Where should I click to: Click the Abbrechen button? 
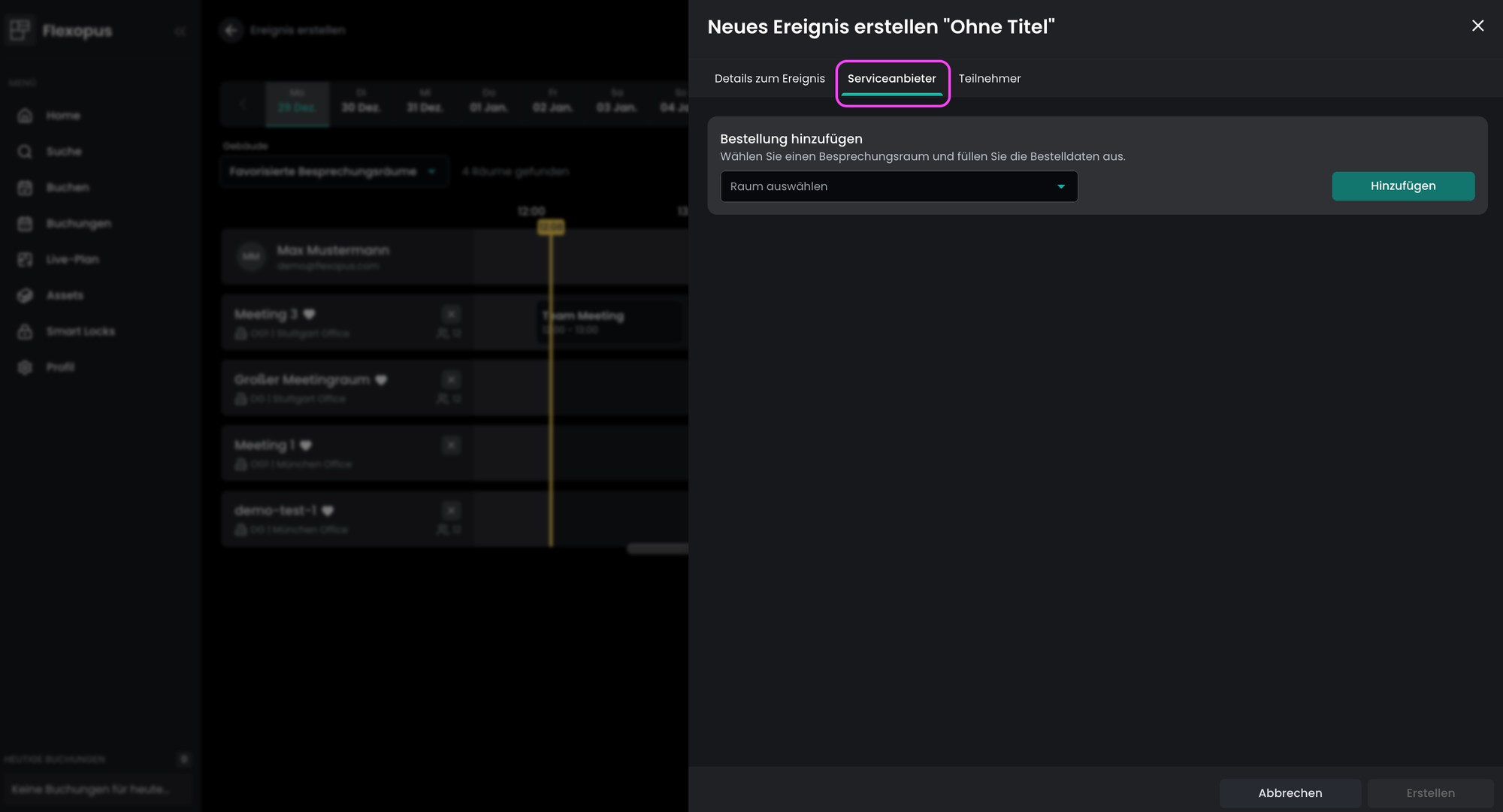[x=1290, y=793]
